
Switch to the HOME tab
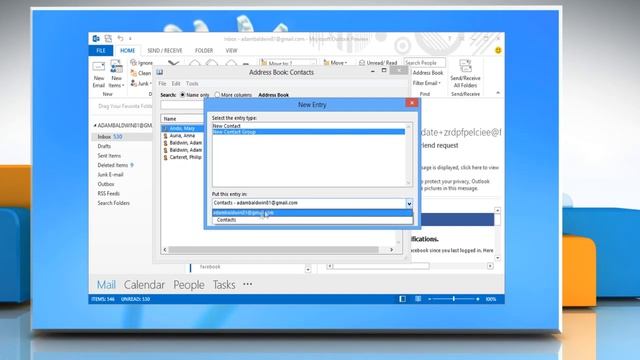[127, 51]
